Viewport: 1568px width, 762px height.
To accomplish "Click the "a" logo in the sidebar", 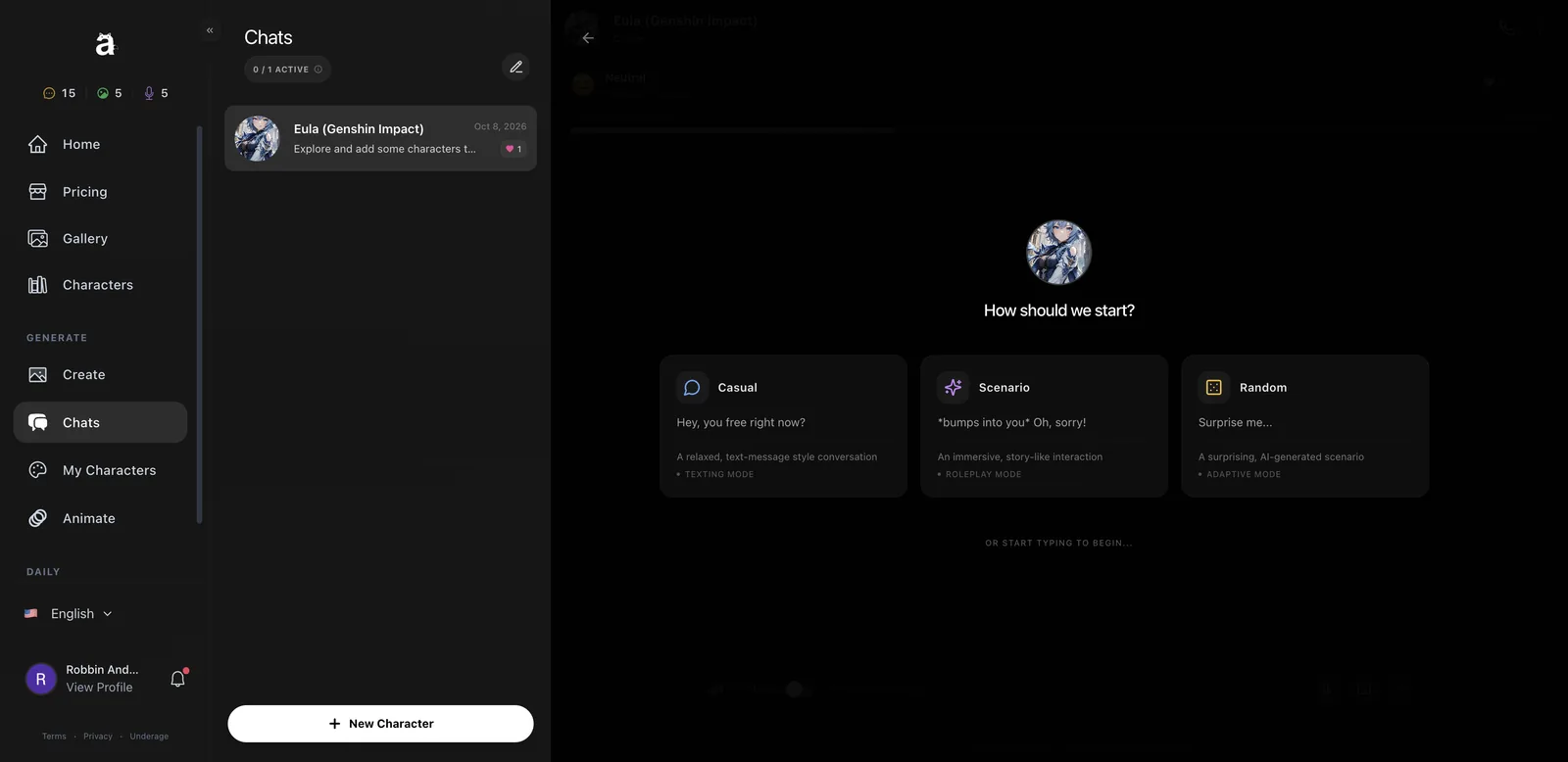I will (105, 44).
